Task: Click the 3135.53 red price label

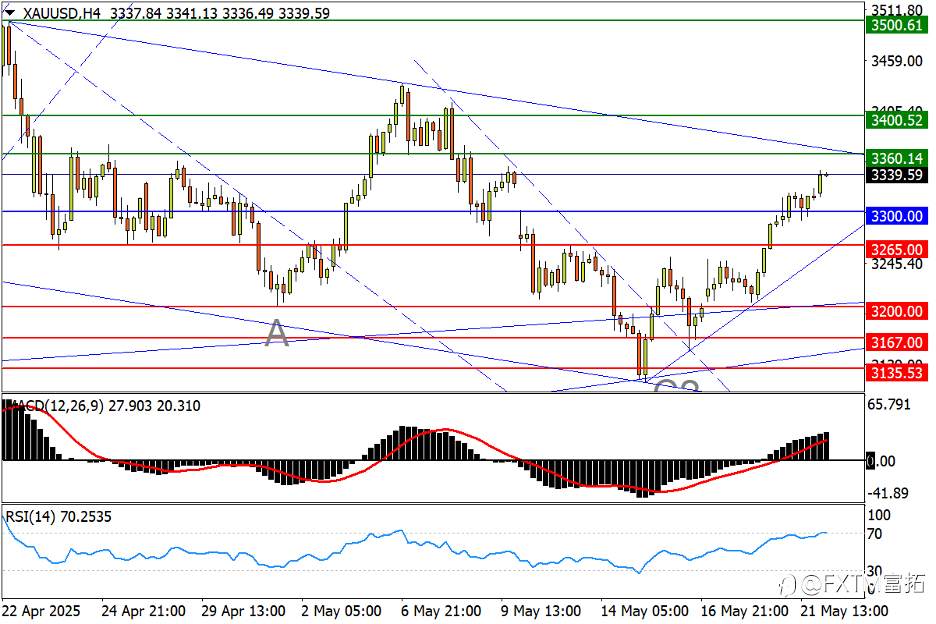Action: (897, 373)
